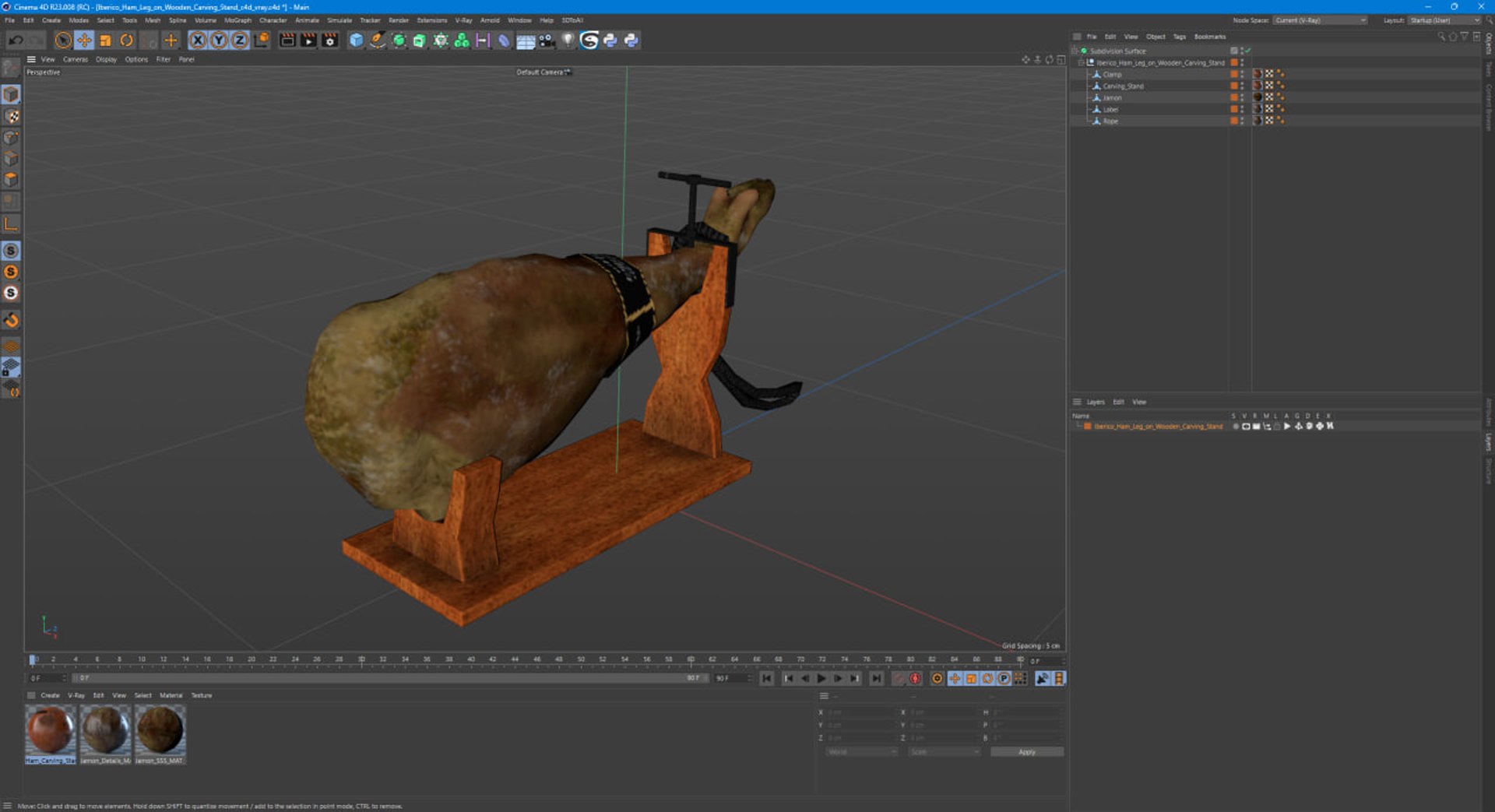Viewport: 1495px width, 812px height.
Task: Click the timeline playhead at frame 0
Action: click(32, 660)
